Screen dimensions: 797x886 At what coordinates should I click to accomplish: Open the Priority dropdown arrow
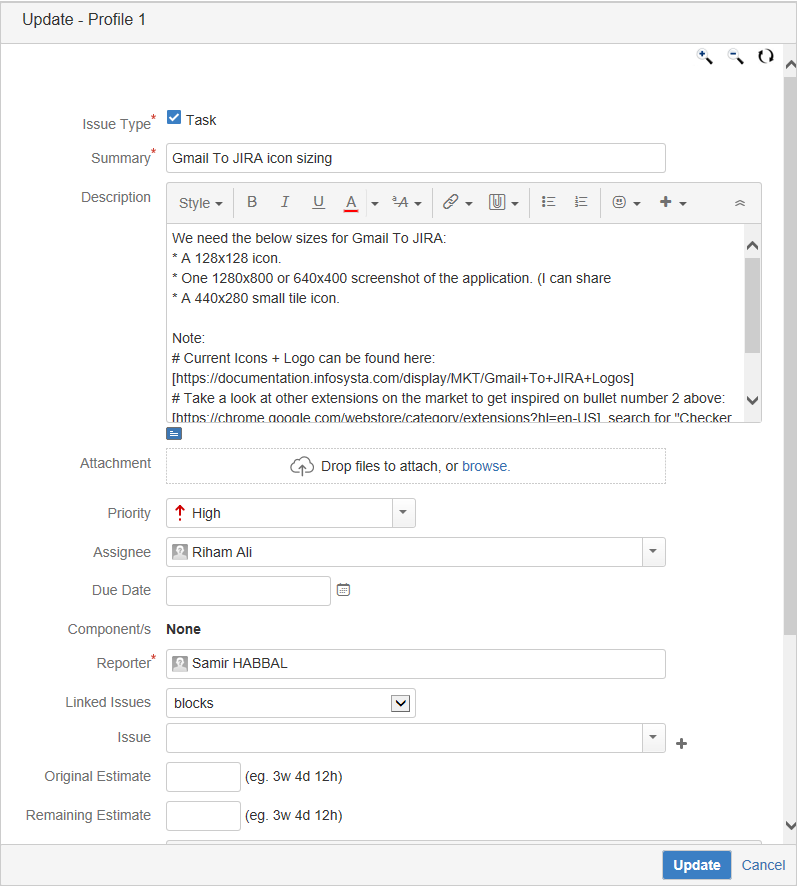point(404,513)
